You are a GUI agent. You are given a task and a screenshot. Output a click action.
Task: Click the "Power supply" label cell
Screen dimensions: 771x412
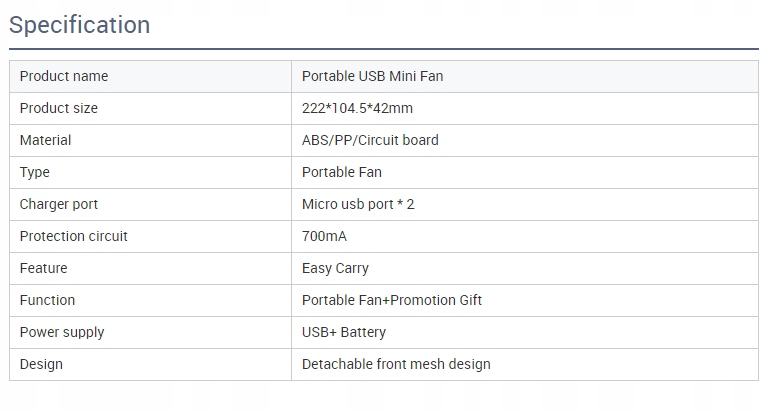62,332
